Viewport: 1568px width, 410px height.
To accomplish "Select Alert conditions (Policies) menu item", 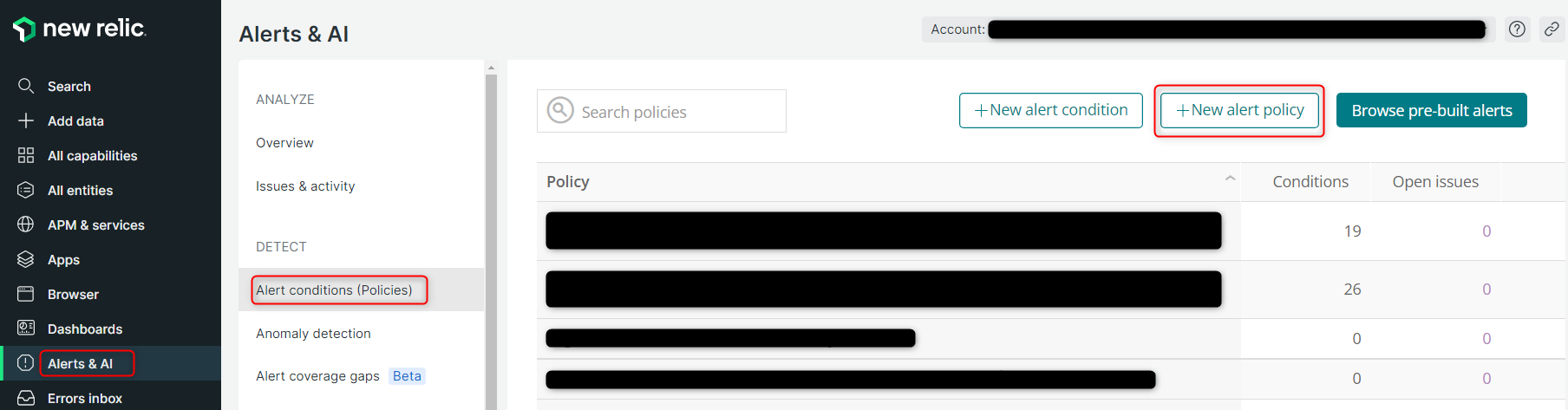I will click(334, 290).
